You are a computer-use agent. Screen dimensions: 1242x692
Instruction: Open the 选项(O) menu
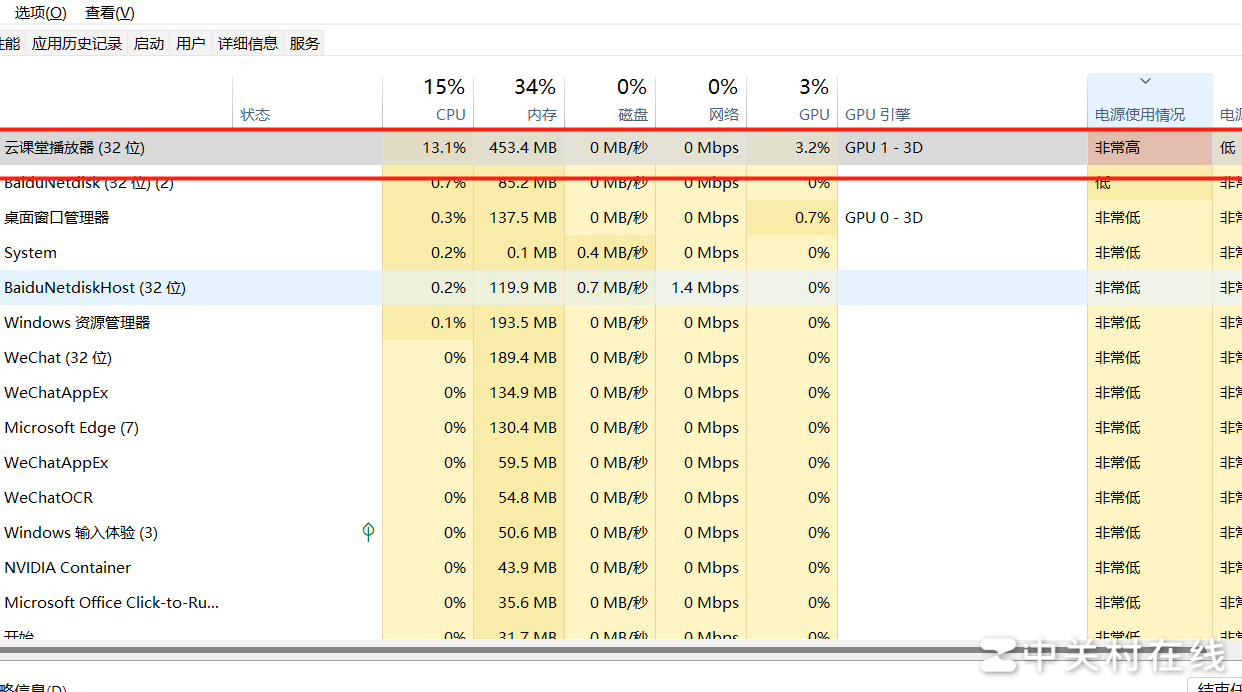40,13
